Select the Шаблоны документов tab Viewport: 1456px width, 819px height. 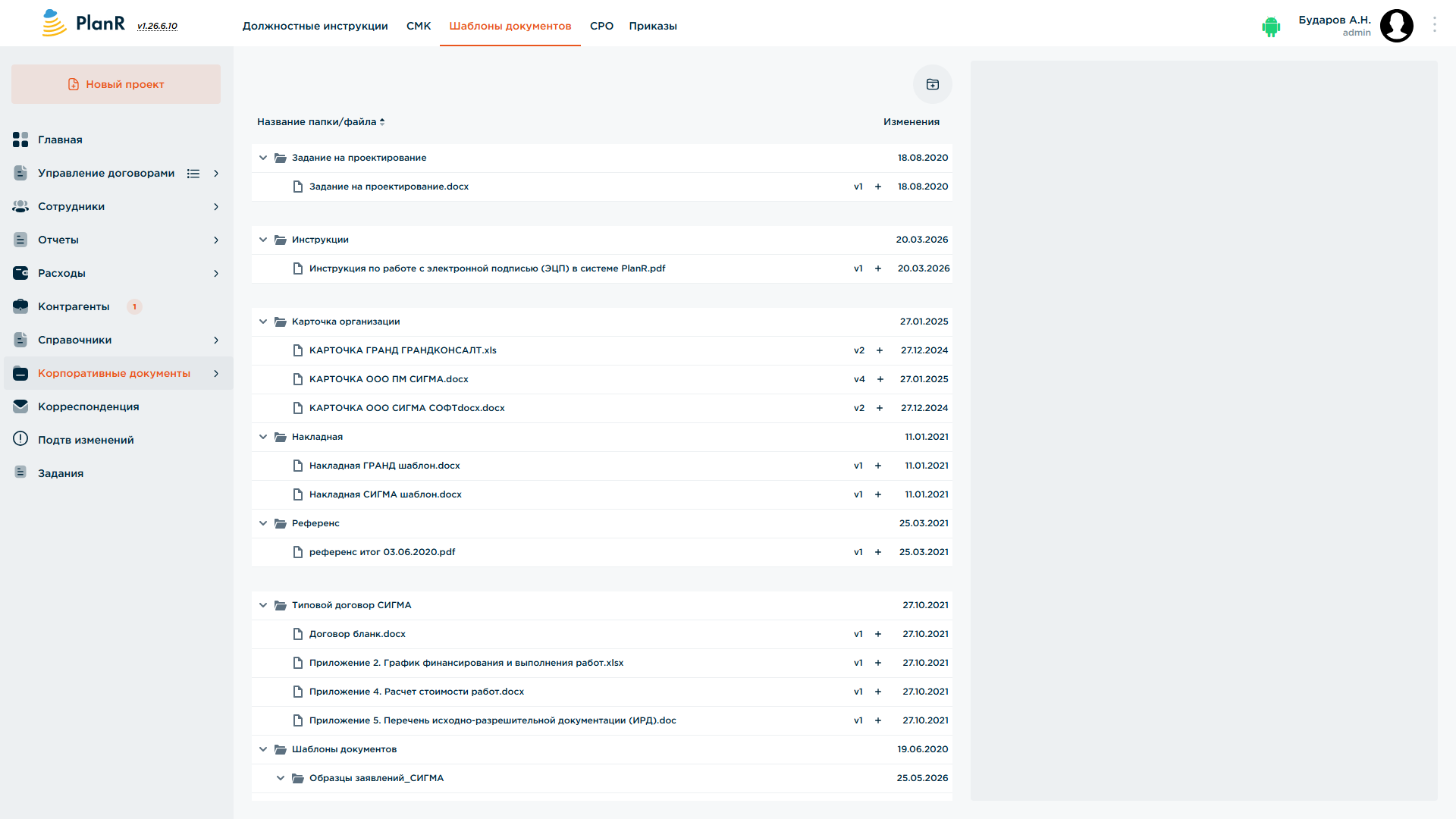(510, 26)
